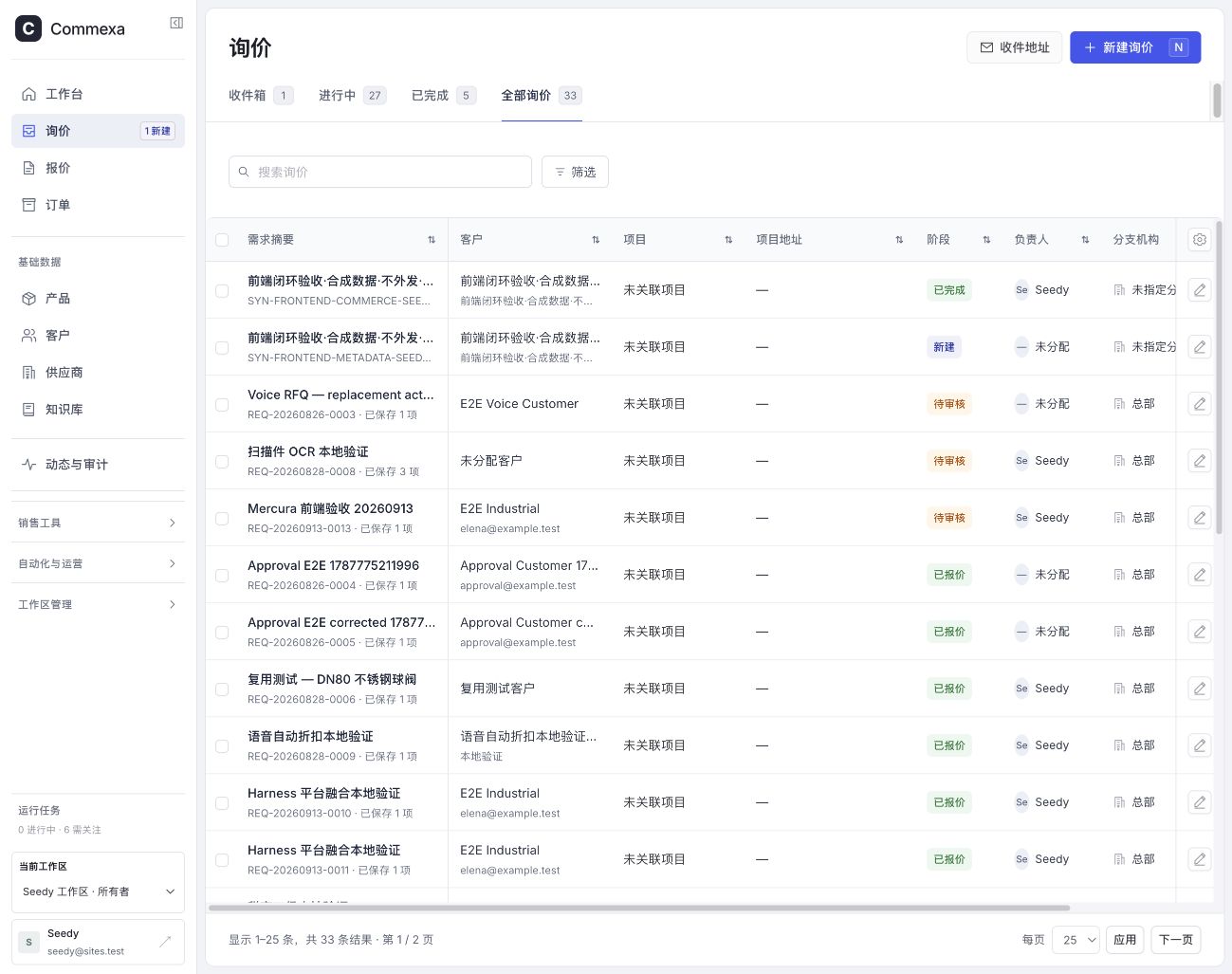
Task: Select checkbox for 扫描件 OCR 本地验证
Action: coord(222,462)
